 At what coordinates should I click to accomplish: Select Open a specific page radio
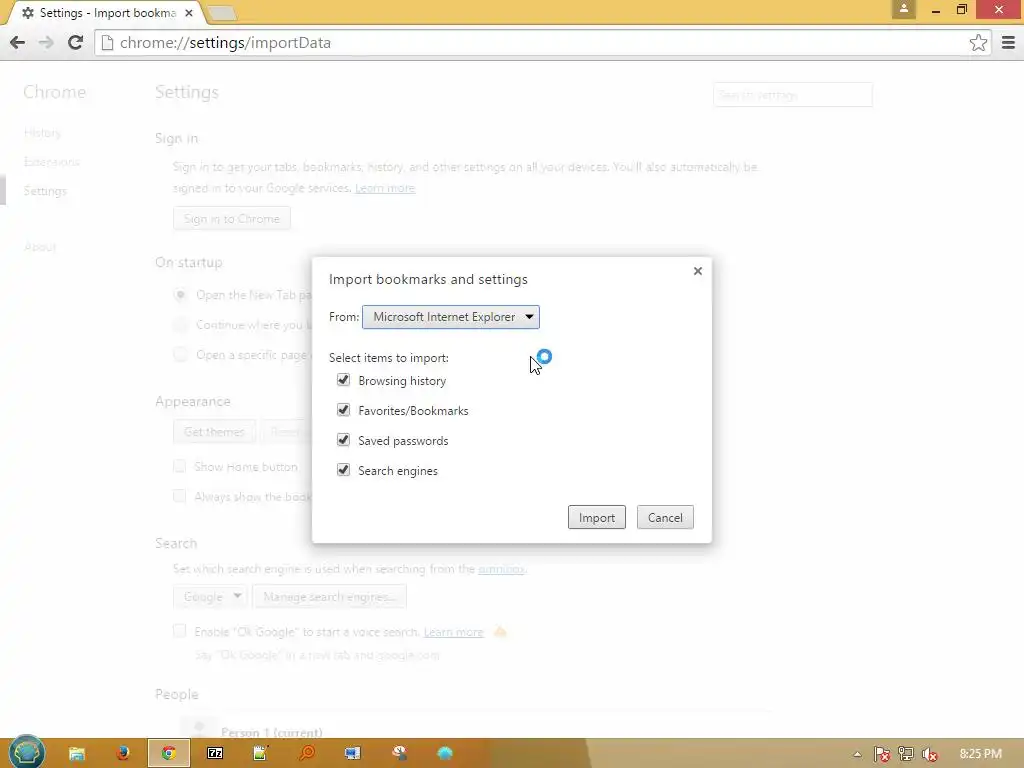click(180, 355)
